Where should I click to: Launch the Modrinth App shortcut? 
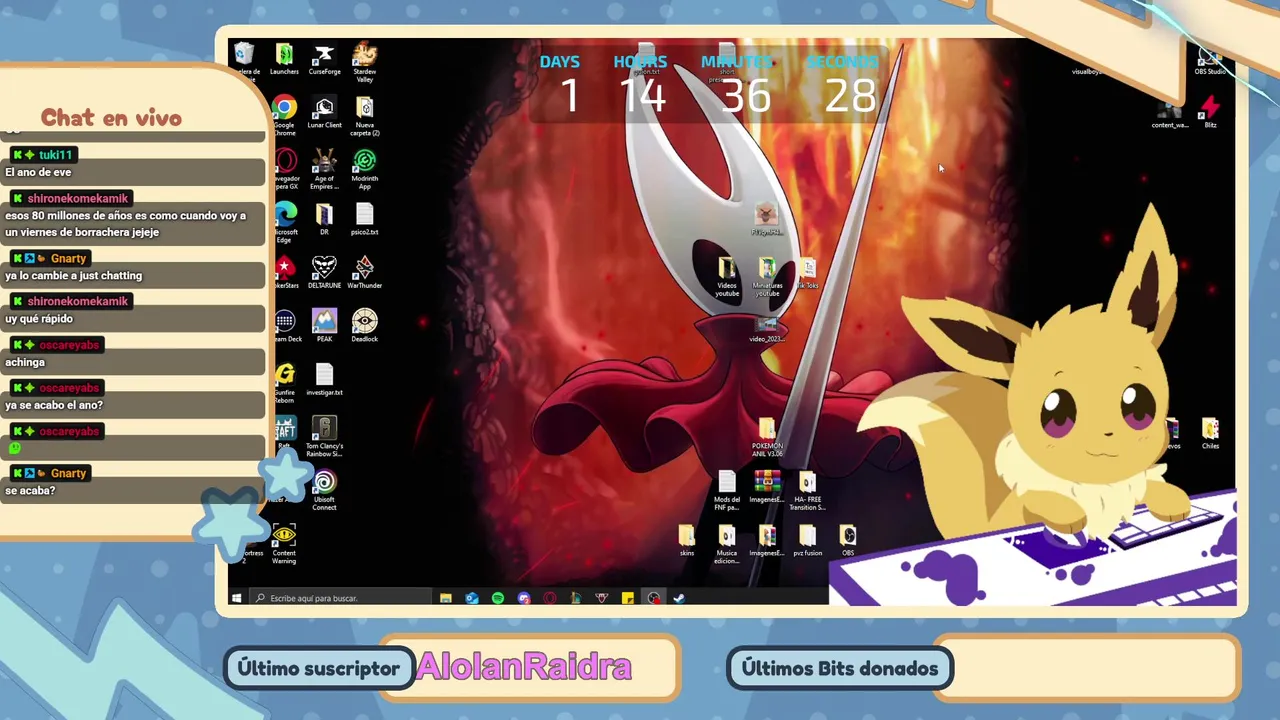(x=364, y=170)
